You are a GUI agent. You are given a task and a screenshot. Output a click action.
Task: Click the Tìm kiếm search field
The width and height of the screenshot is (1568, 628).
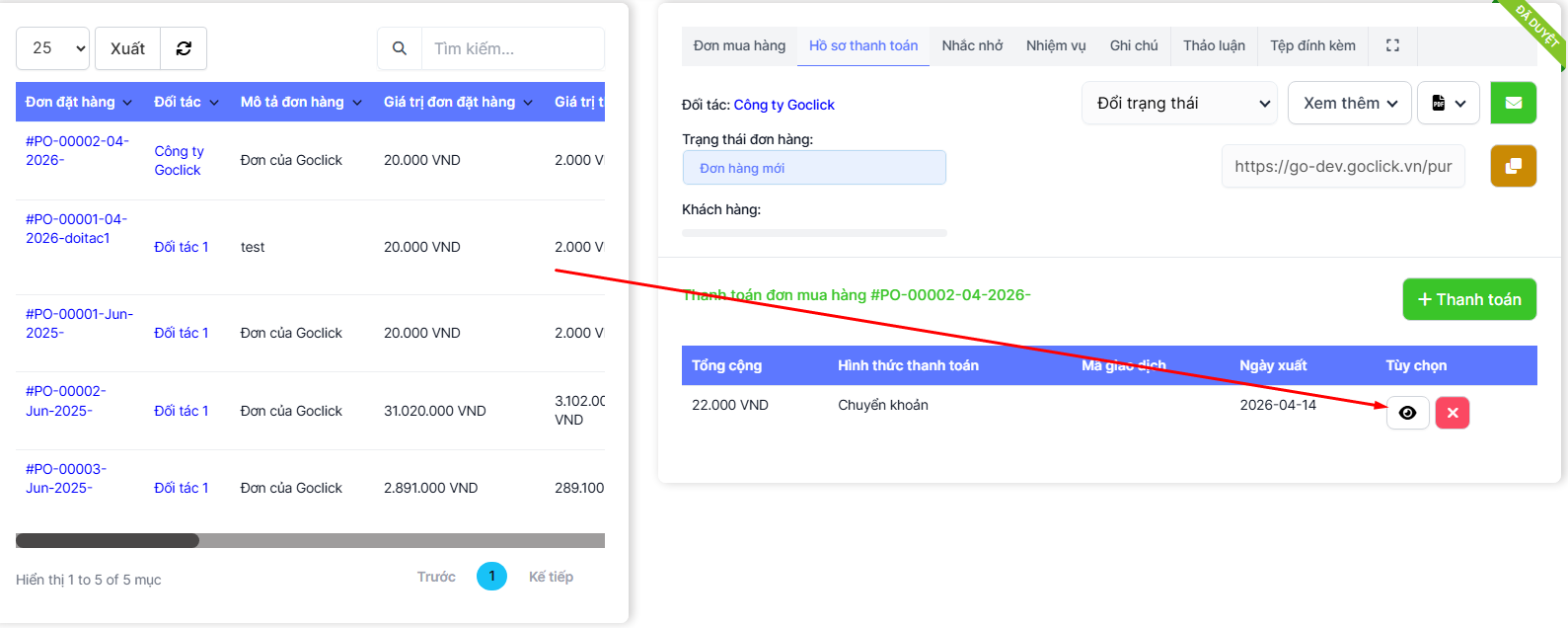point(513,48)
